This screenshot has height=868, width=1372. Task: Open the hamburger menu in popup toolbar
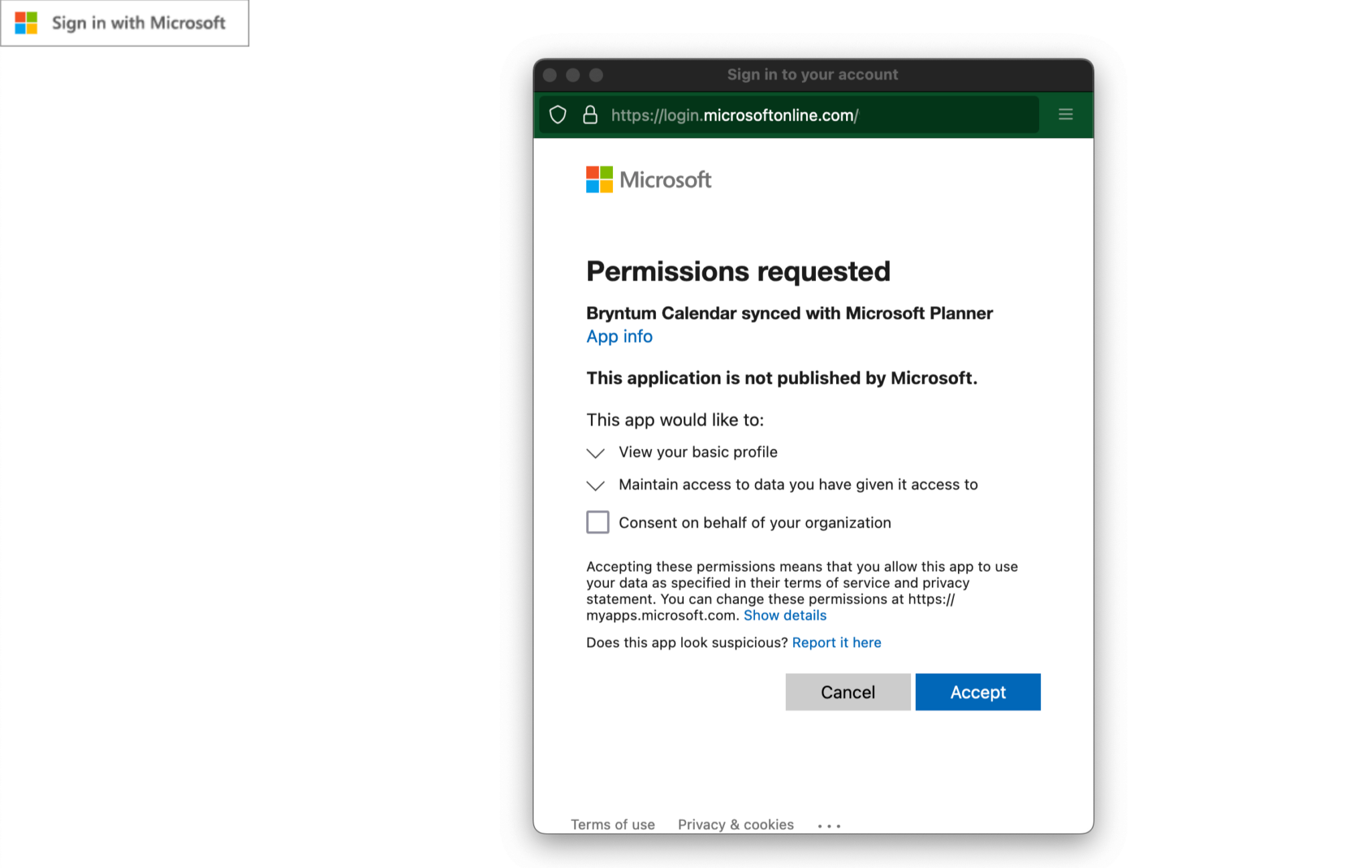pyautogui.click(x=1065, y=115)
